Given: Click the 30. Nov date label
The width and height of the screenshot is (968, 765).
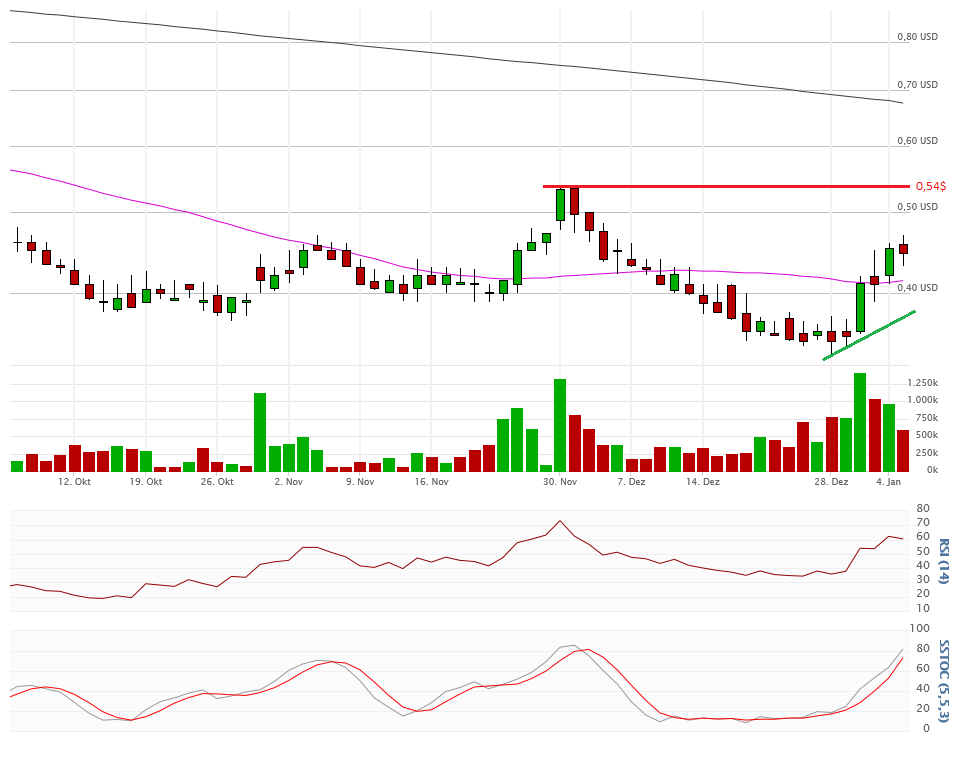Looking at the screenshot, I should (x=560, y=482).
